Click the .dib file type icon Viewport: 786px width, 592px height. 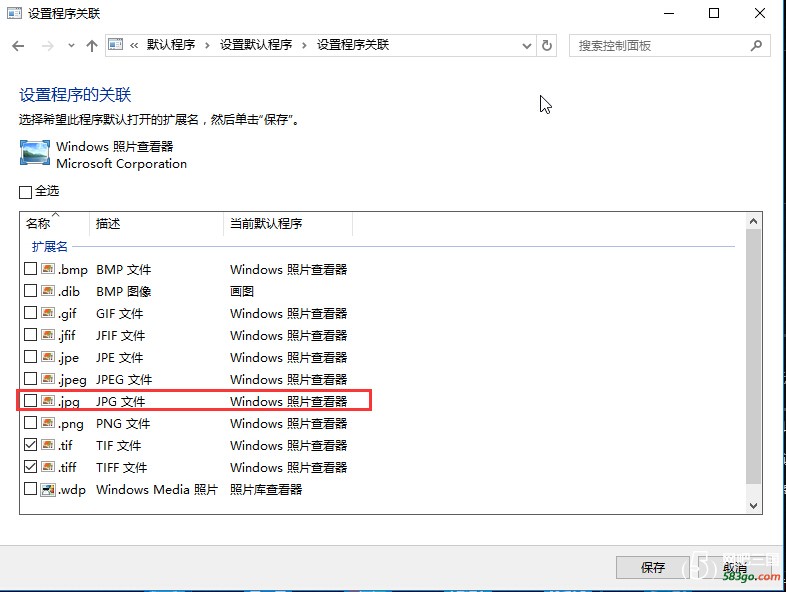click(48, 291)
